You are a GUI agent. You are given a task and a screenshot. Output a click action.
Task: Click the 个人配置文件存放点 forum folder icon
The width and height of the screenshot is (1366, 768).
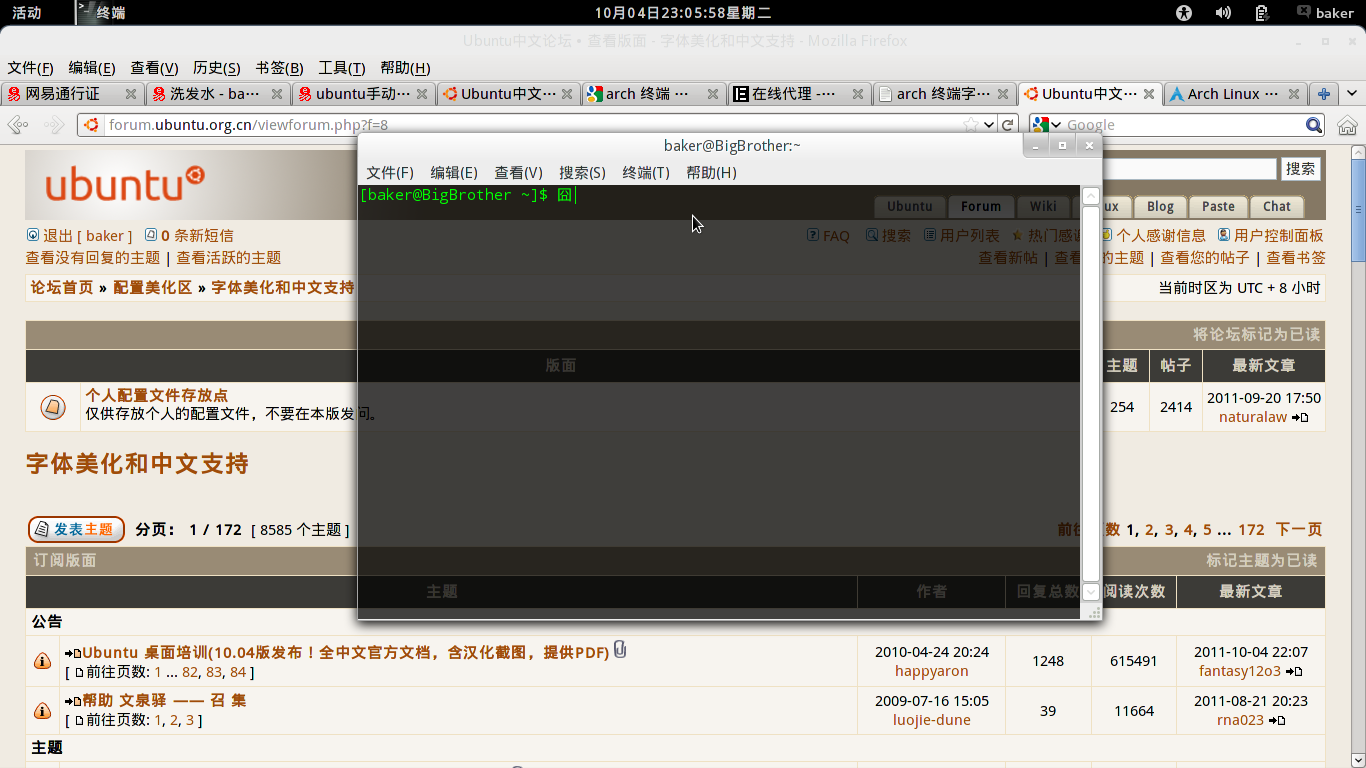coord(53,407)
